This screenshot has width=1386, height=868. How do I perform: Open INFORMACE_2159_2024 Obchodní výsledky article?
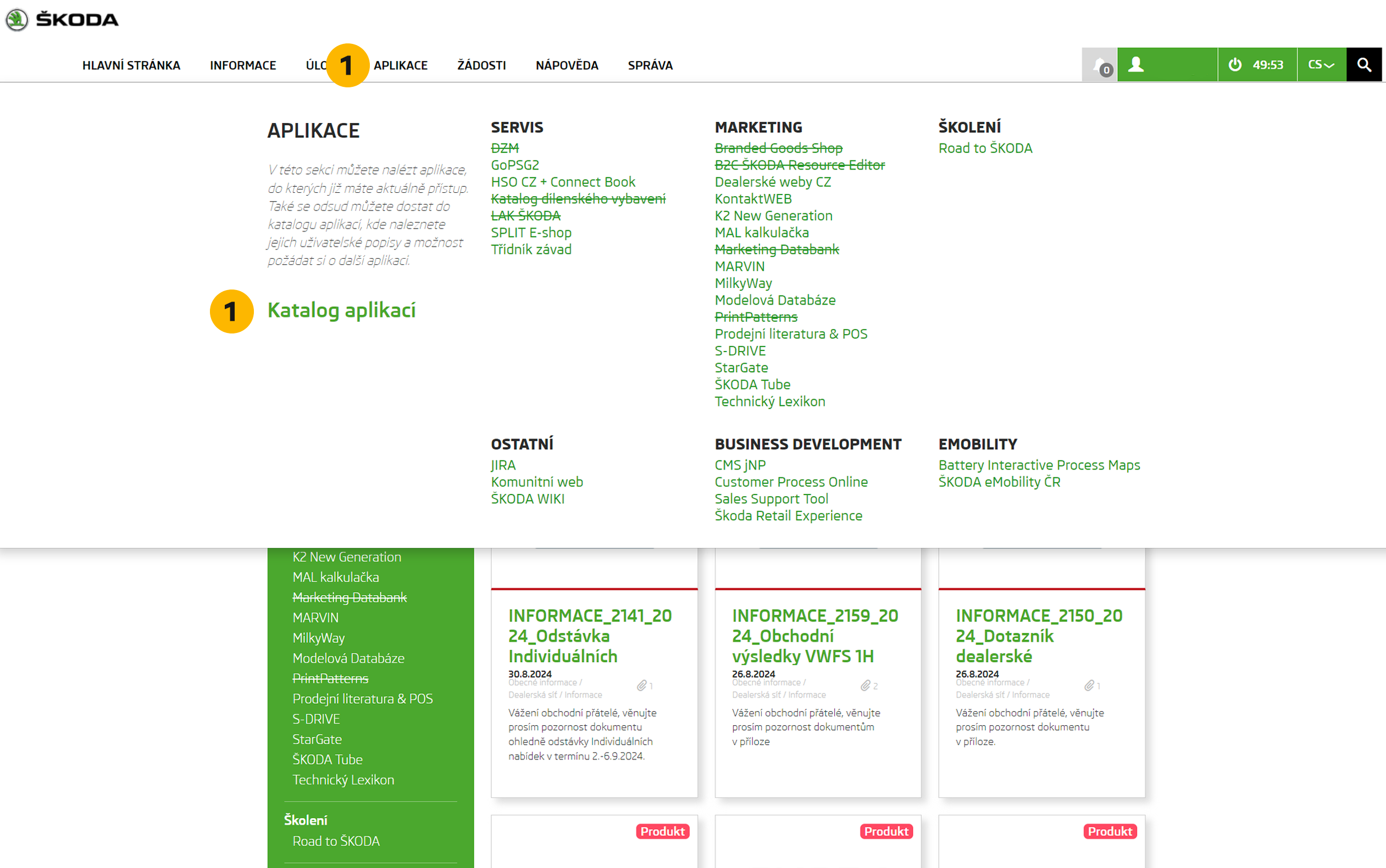point(814,636)
